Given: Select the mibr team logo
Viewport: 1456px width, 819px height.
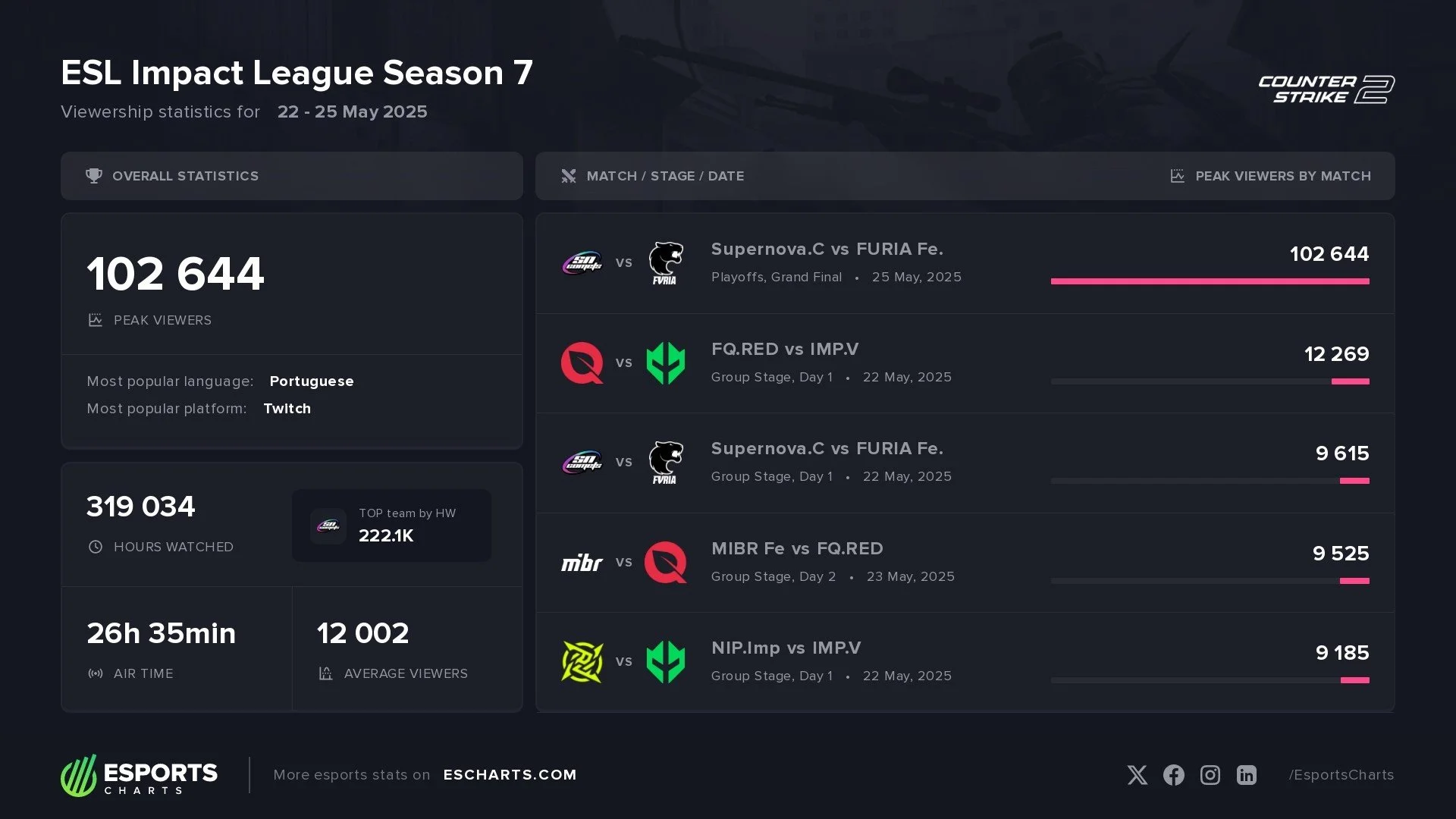Looking at the screenshot, I should tap(582, 563).
